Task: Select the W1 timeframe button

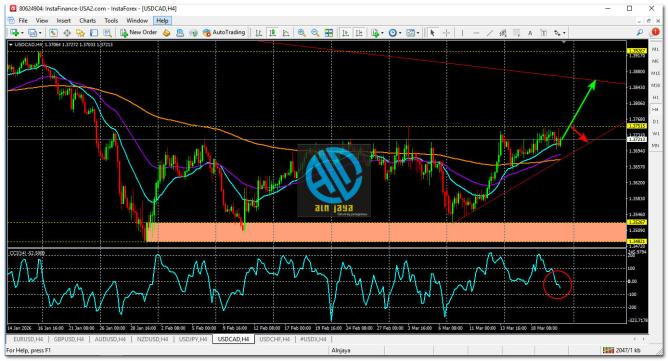Action: click(655, 134)
